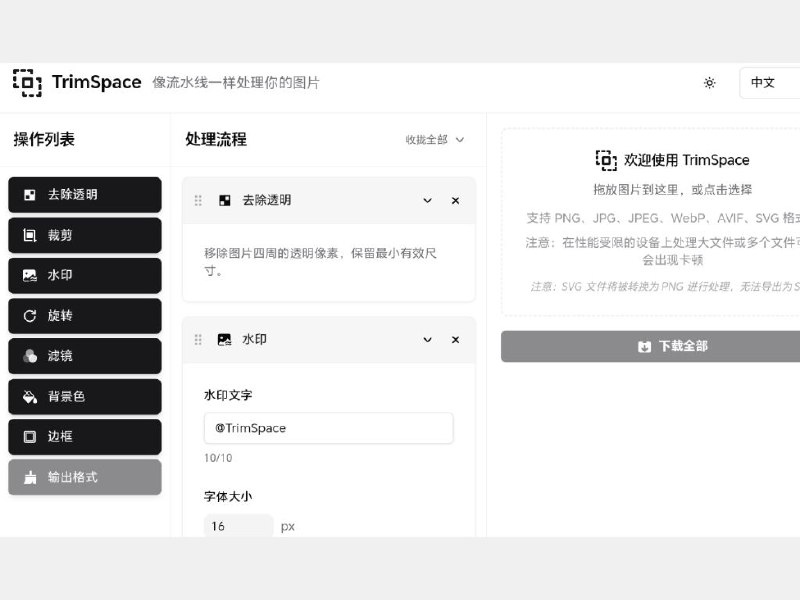800x600 pixels.
Task: Click the rotate arrow icon beside 旋转
Action: tap(30, 316)
